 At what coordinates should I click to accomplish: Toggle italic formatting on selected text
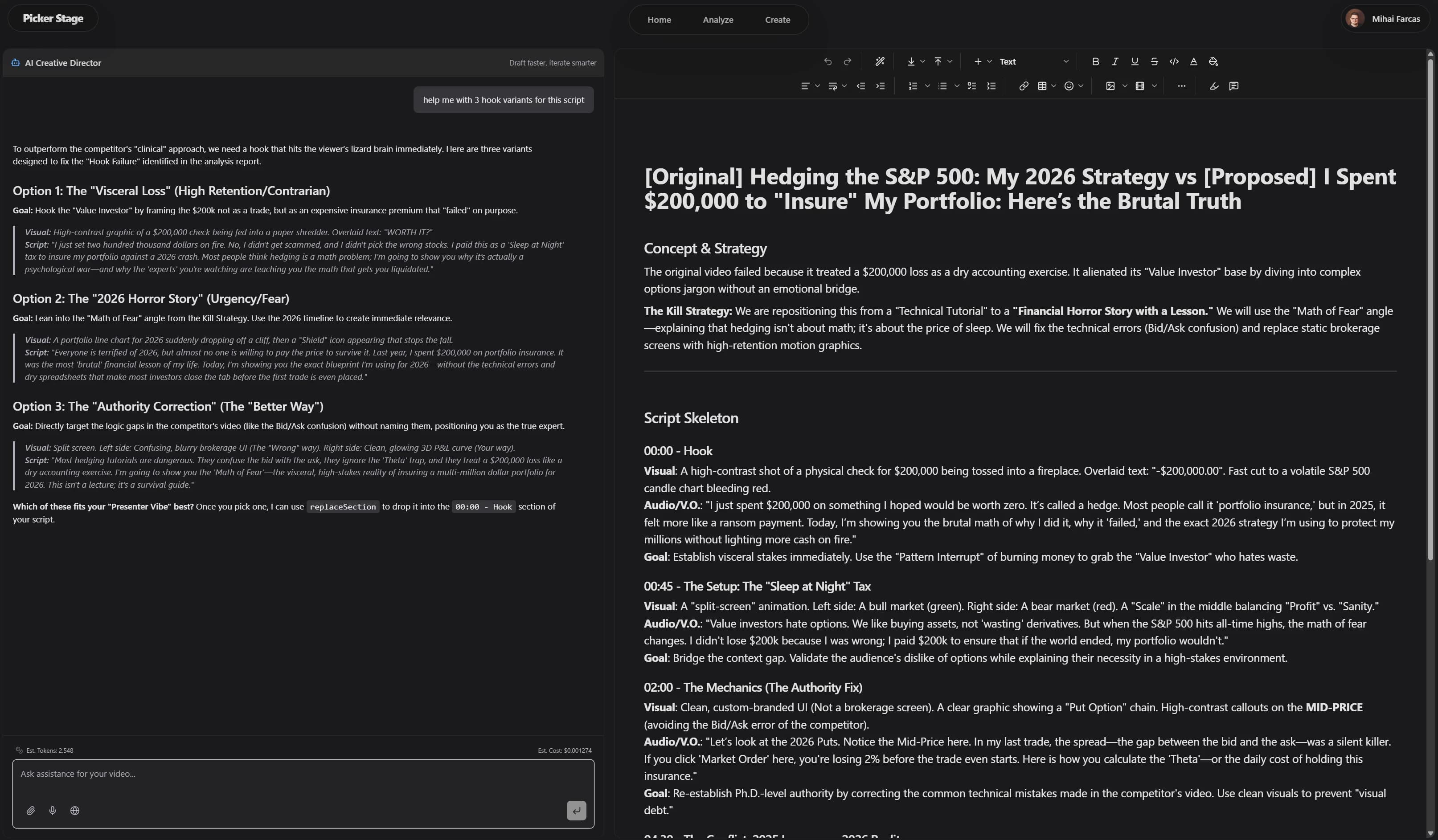(1114, 61)
